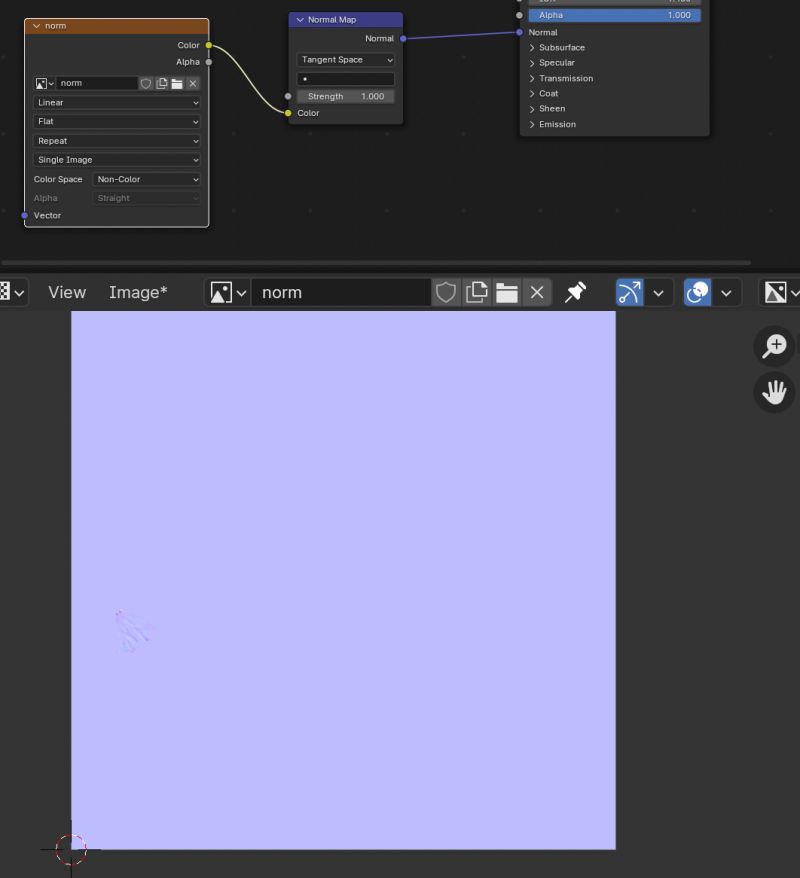Toggle the overlays display
800x878 pixels.
[697, 292]
